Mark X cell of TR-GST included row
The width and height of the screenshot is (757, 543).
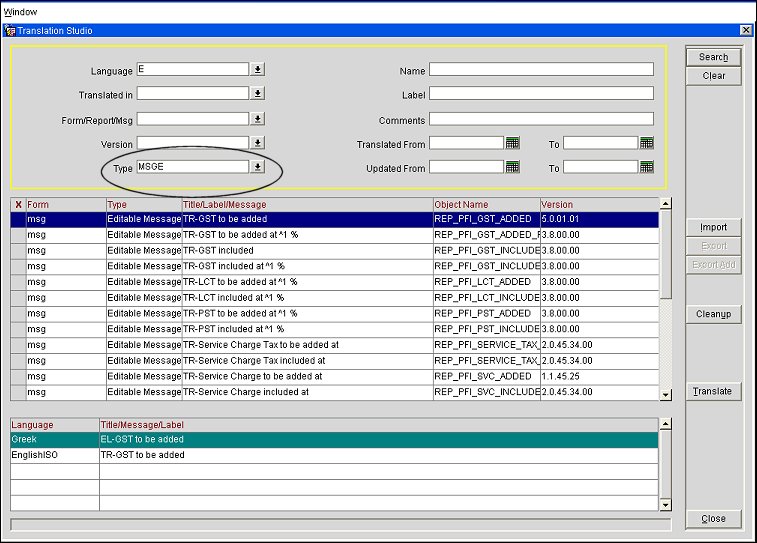18,250
